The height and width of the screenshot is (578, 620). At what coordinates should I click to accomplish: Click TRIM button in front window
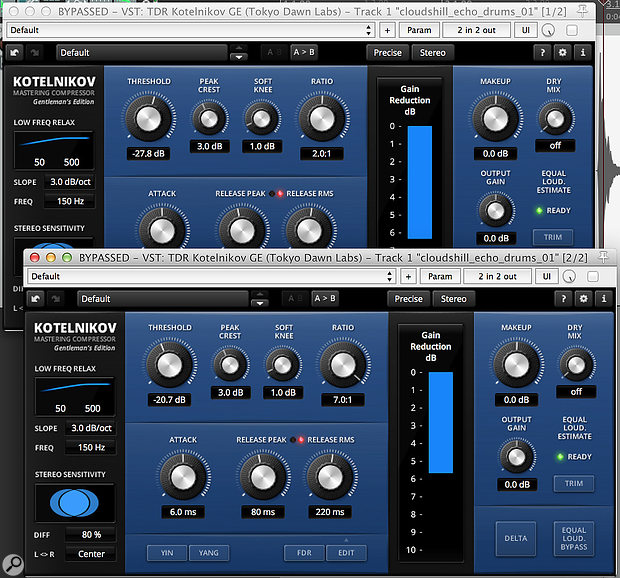point(574,484)
